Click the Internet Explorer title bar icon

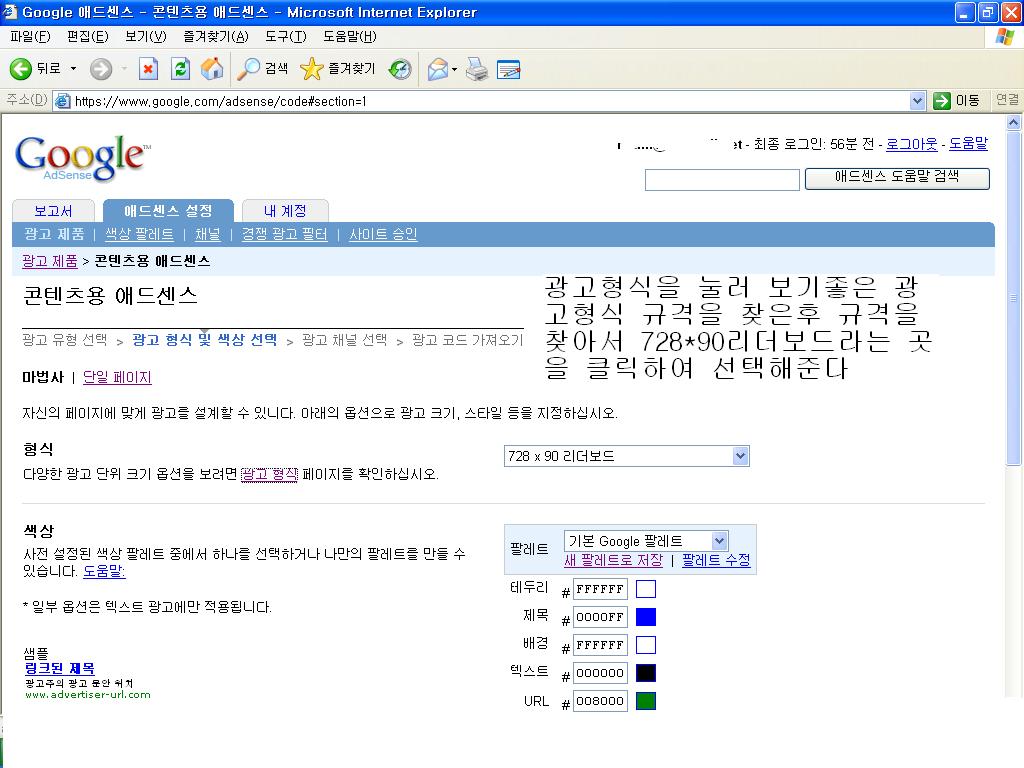coord(9,12)
